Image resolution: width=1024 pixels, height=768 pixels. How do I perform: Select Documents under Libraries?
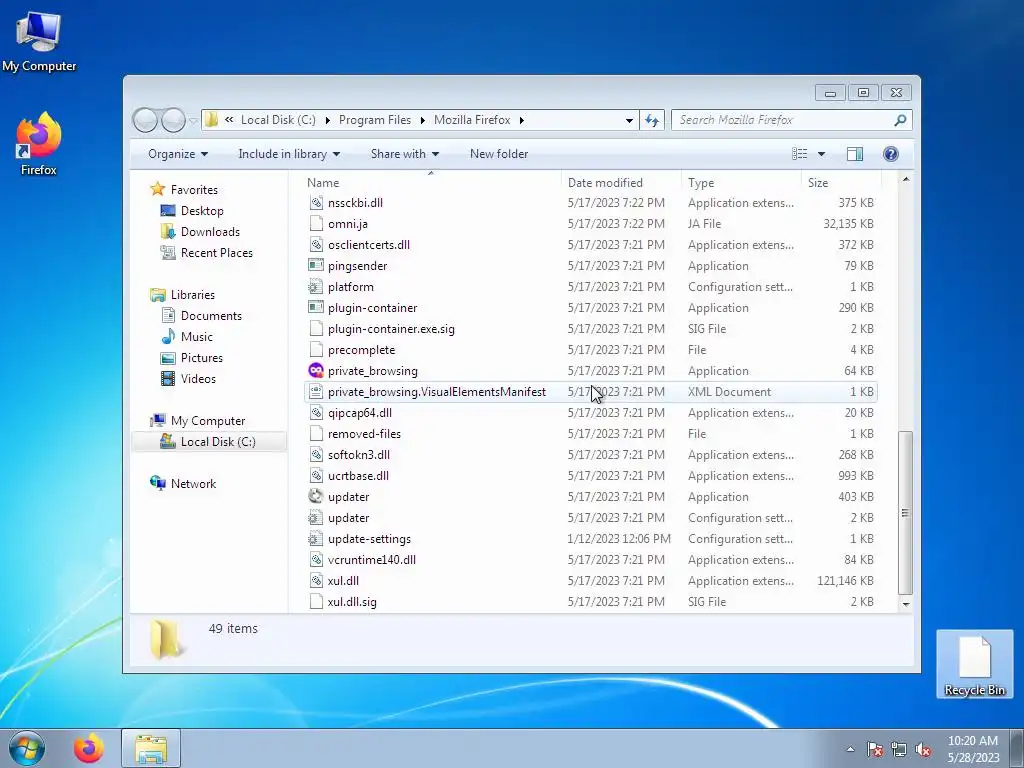[211, 315]
